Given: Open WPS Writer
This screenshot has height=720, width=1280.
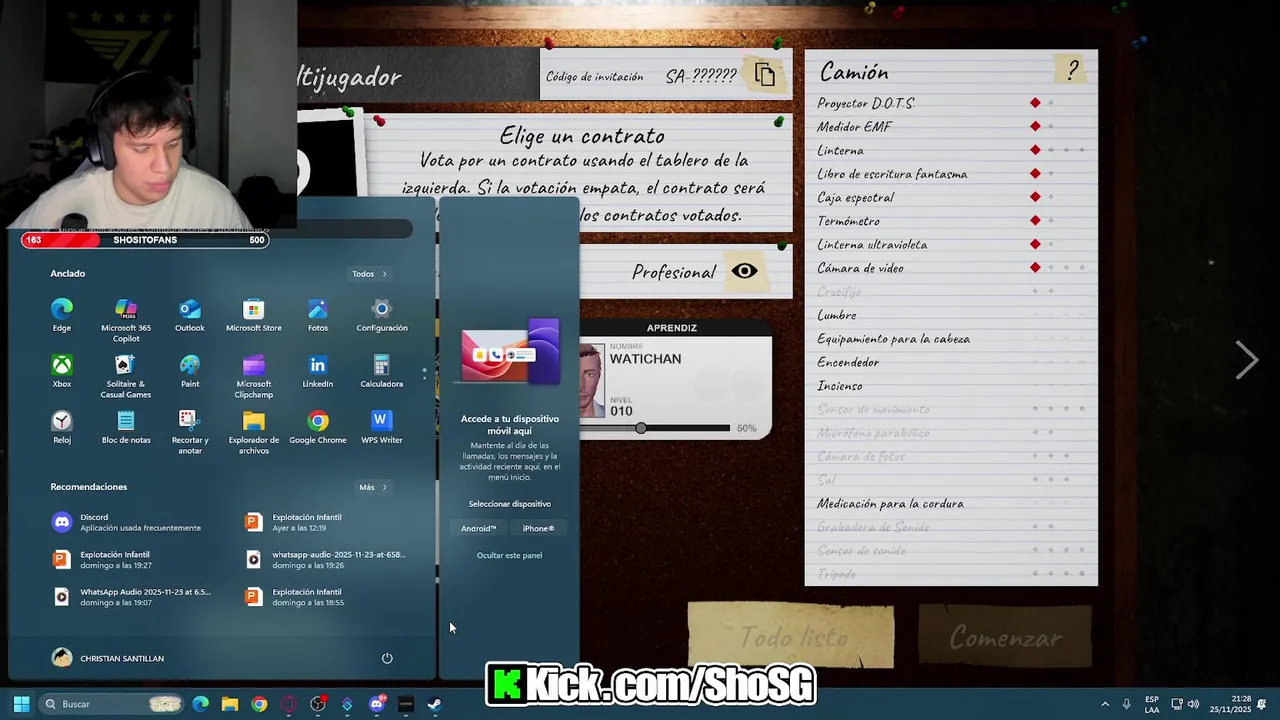Looking at the screenshot, I should pyautogui.click(x=382, y=427).
